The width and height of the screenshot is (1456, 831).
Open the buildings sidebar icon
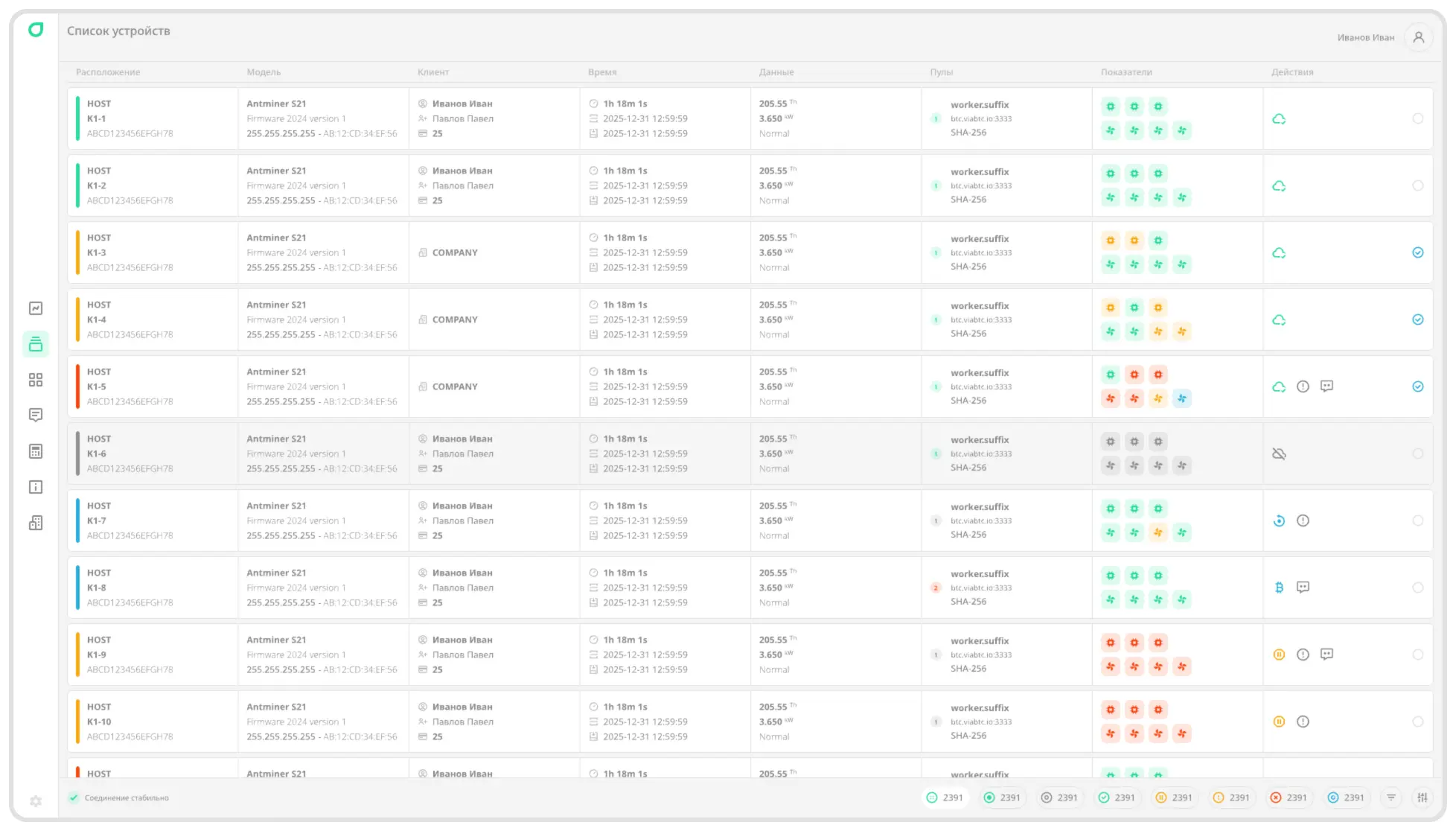(36, 523)
